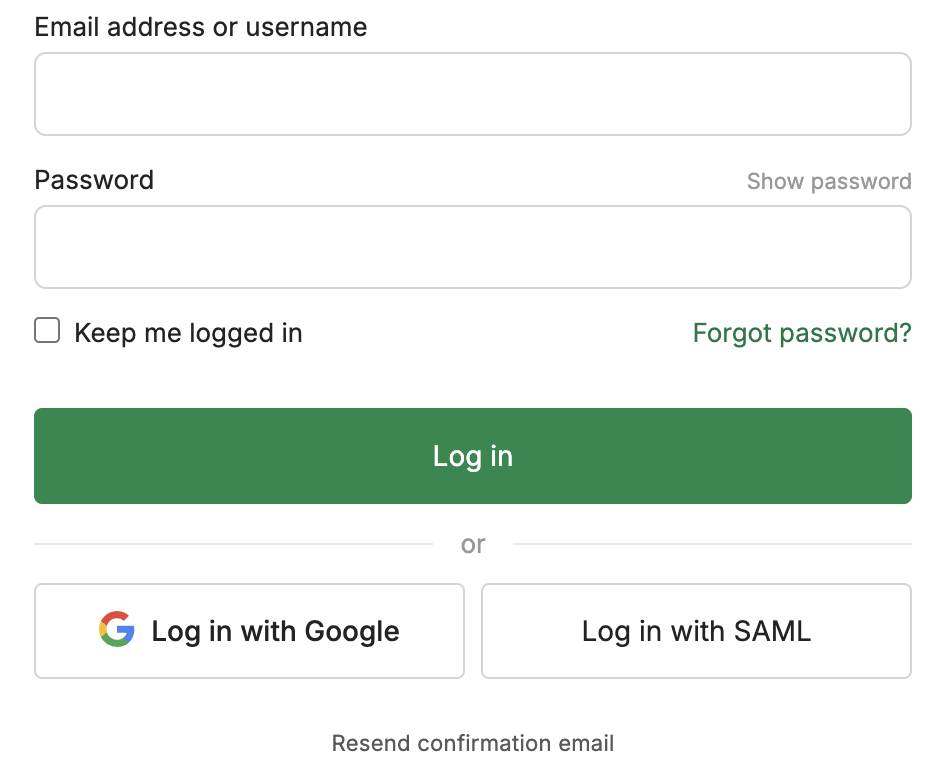Click the word "SAML" on the button
942x784 pixels.
(x=772, y=631)
